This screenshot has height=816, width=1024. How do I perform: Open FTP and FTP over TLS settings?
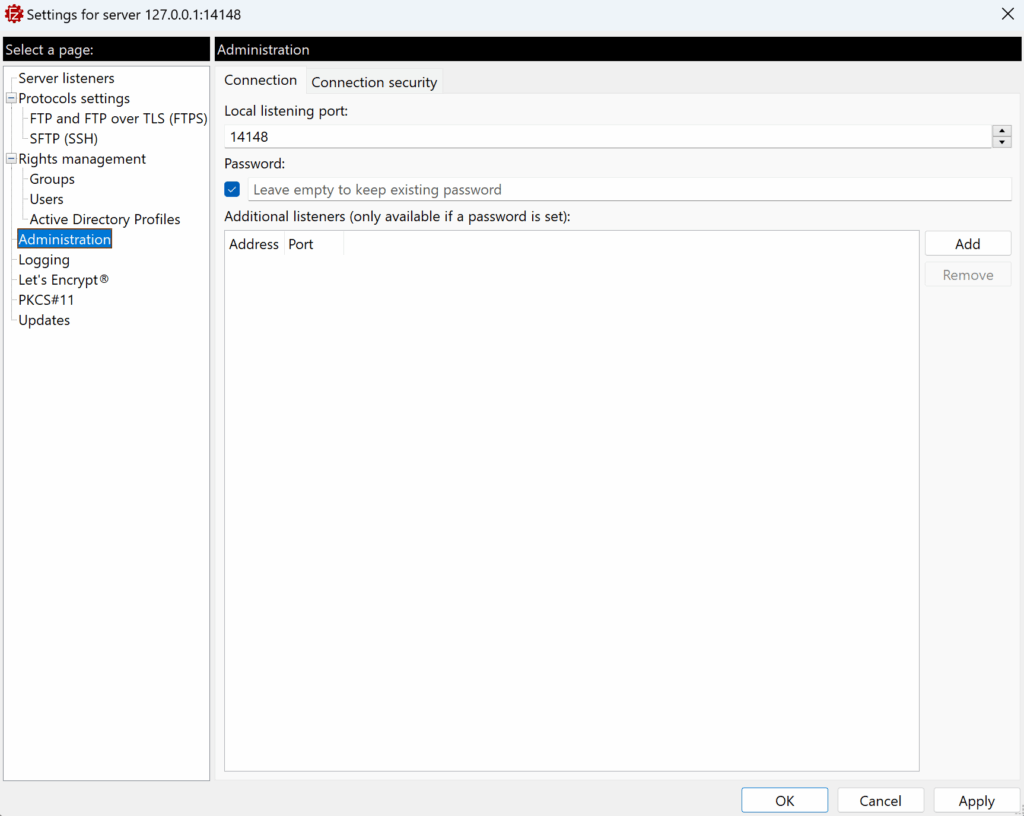tap(118, 118)
